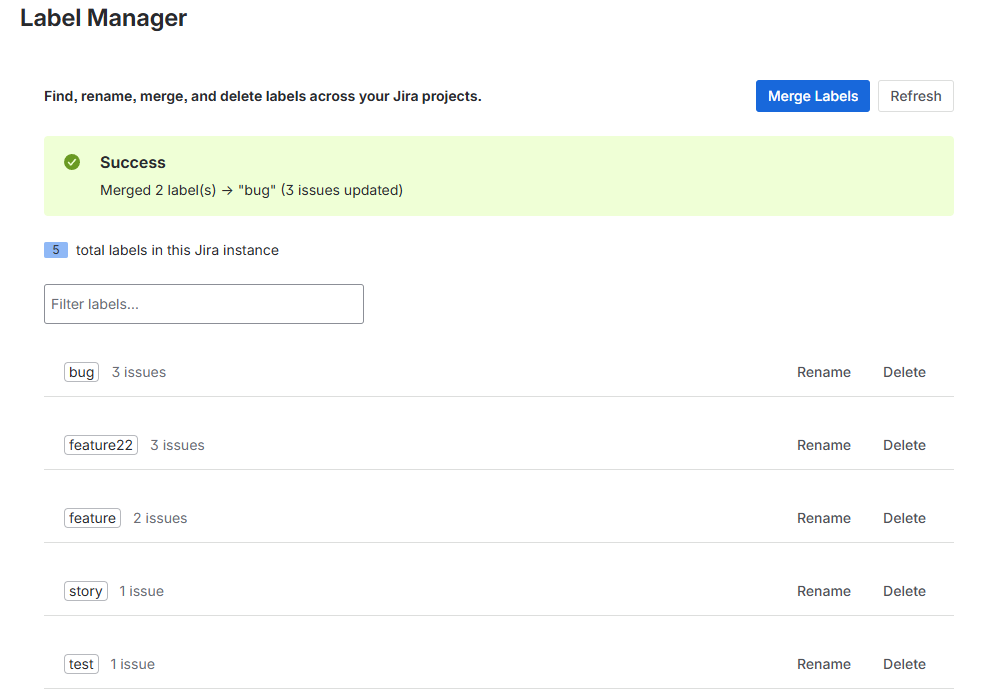Delete the bug label
Image resolution: width=981 pixels, height=696 pixels.
click(x=904, y=372)
